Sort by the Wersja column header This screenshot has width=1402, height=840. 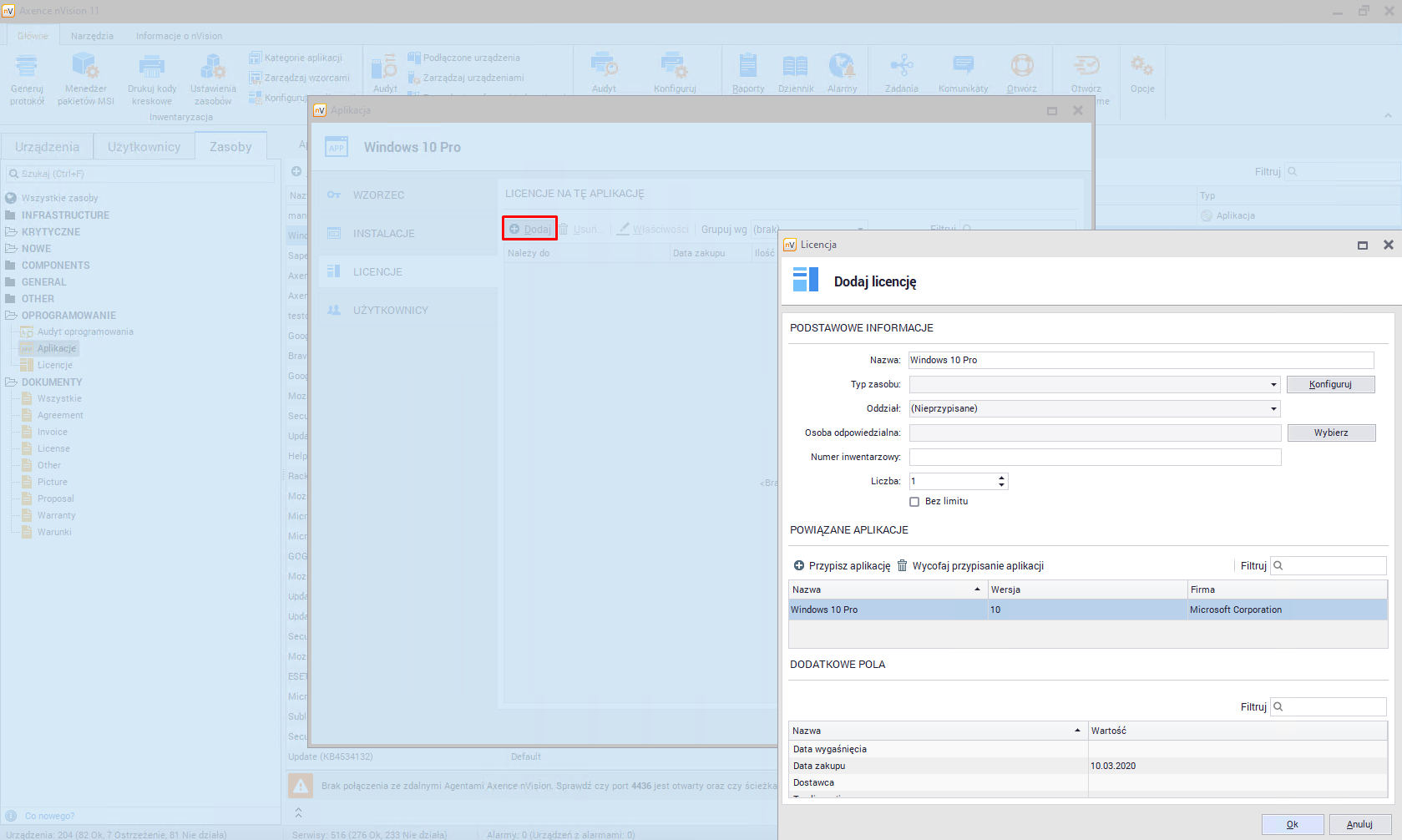point(1086,590)
